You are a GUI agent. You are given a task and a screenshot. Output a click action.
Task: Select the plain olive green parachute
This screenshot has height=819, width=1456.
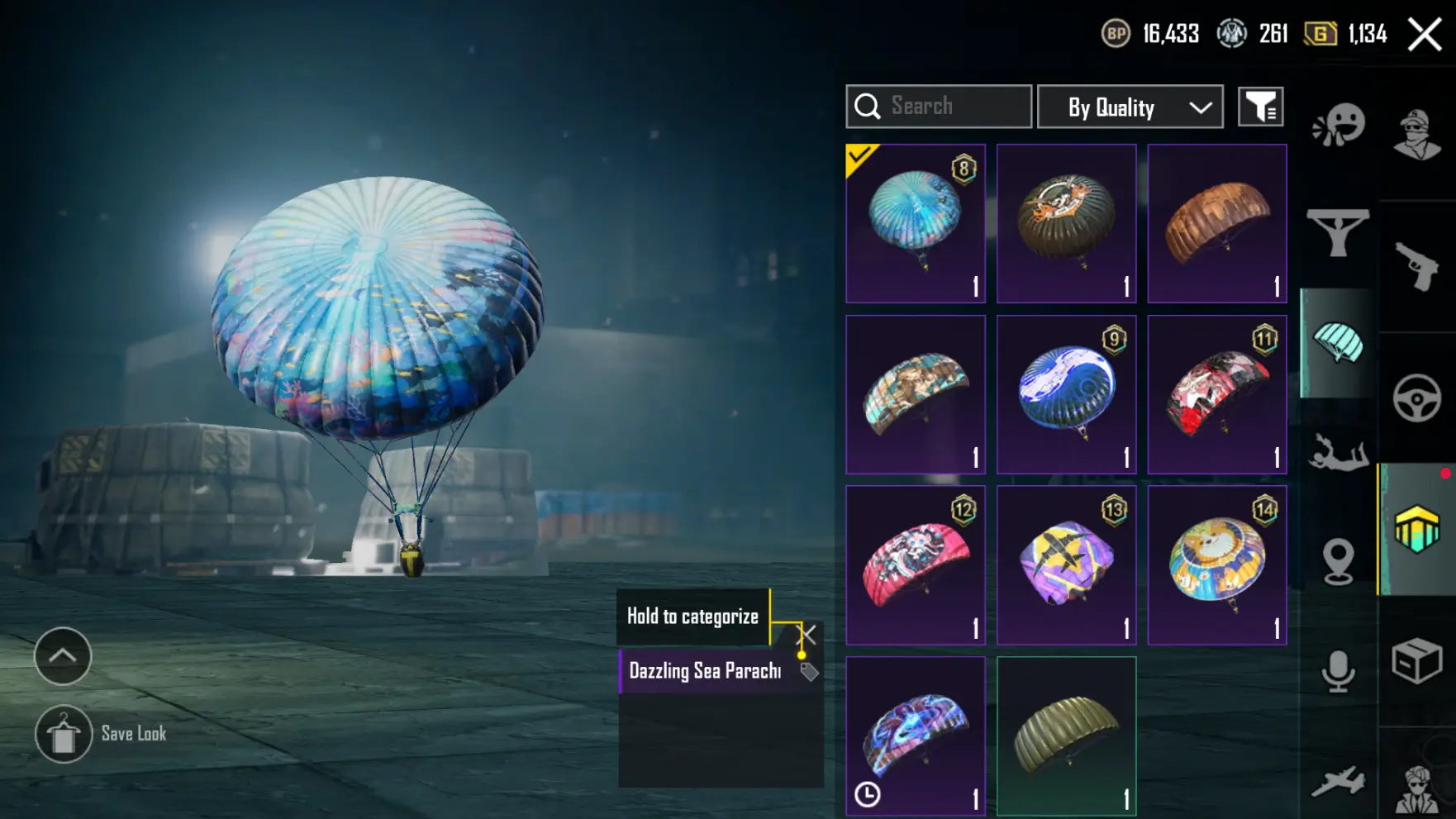point(1067,736)
